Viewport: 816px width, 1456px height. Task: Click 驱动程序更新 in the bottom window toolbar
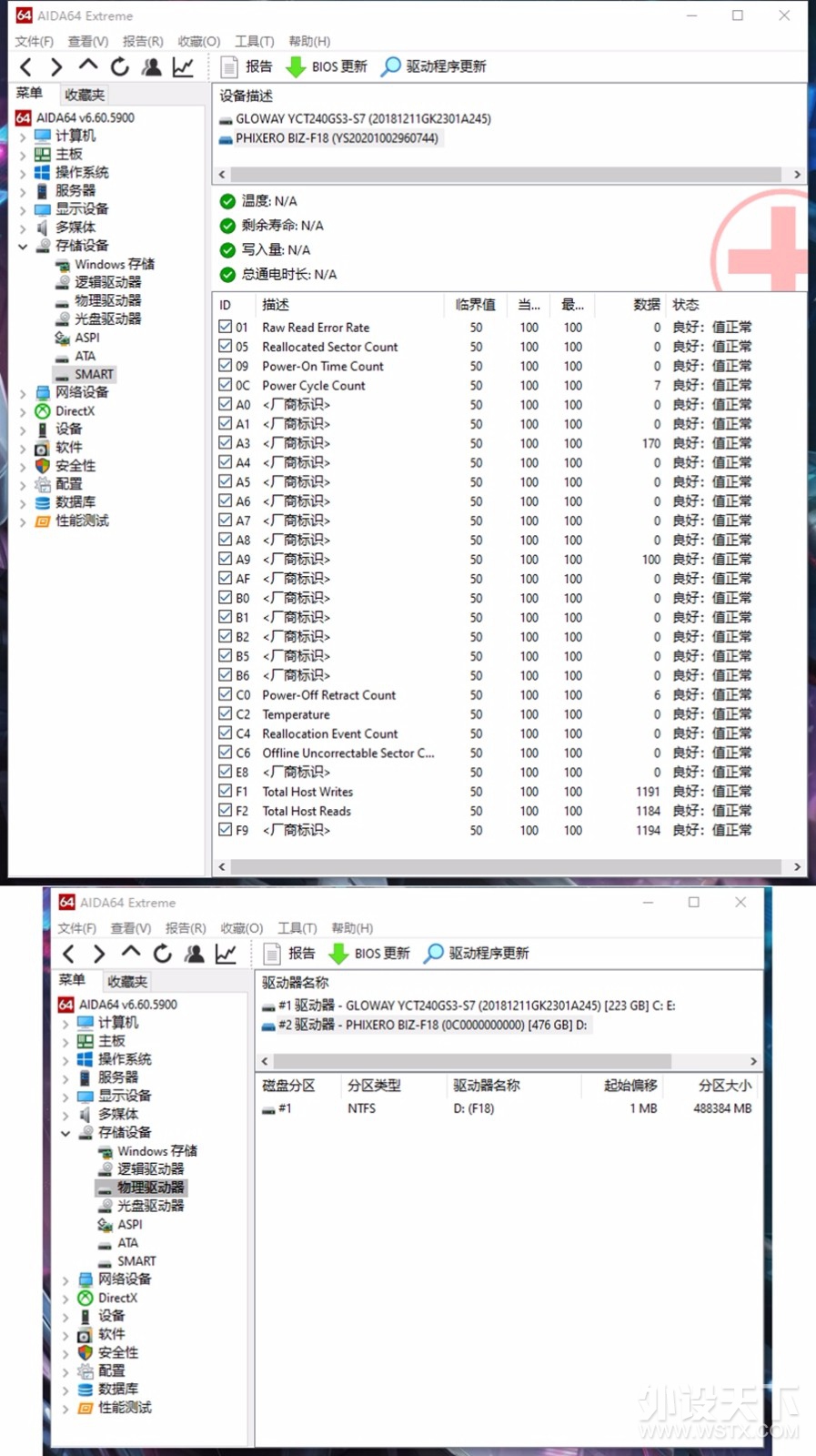pos(477,953)
